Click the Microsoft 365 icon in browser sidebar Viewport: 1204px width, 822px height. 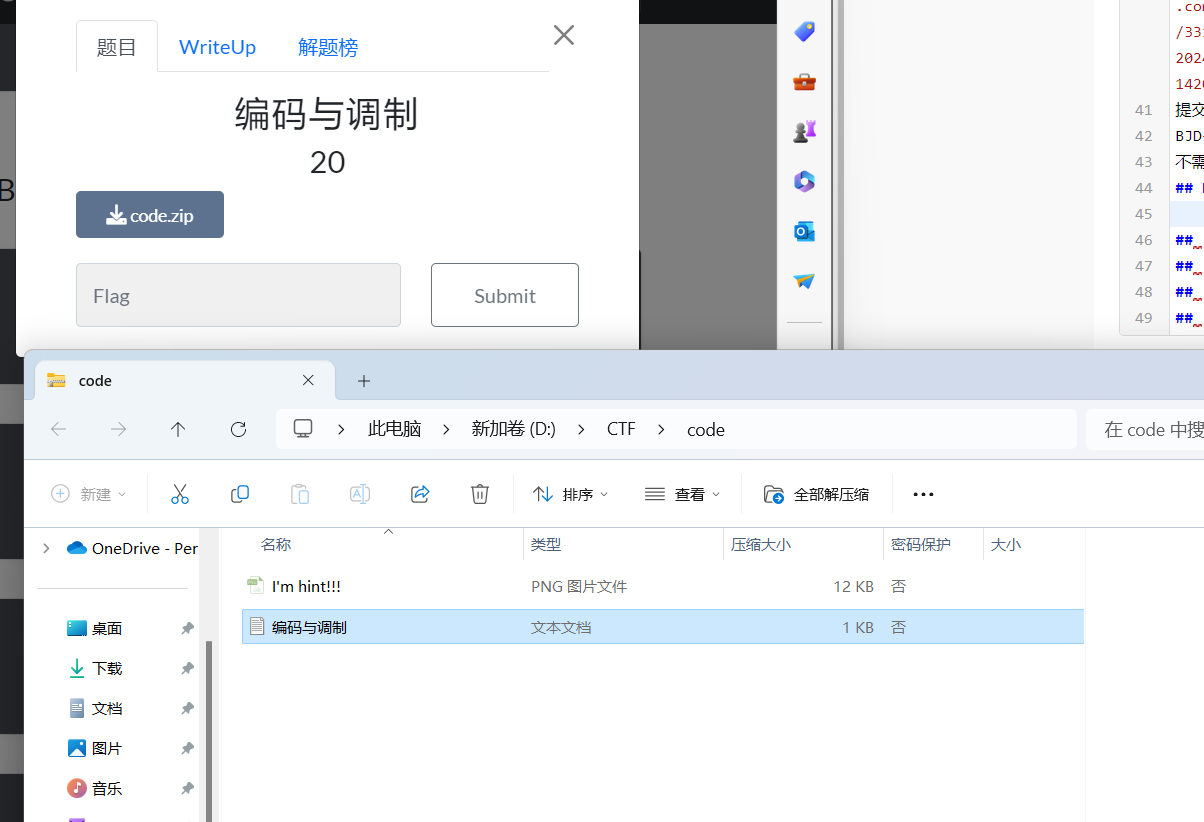pyautogui.click(x=804, y=181)
